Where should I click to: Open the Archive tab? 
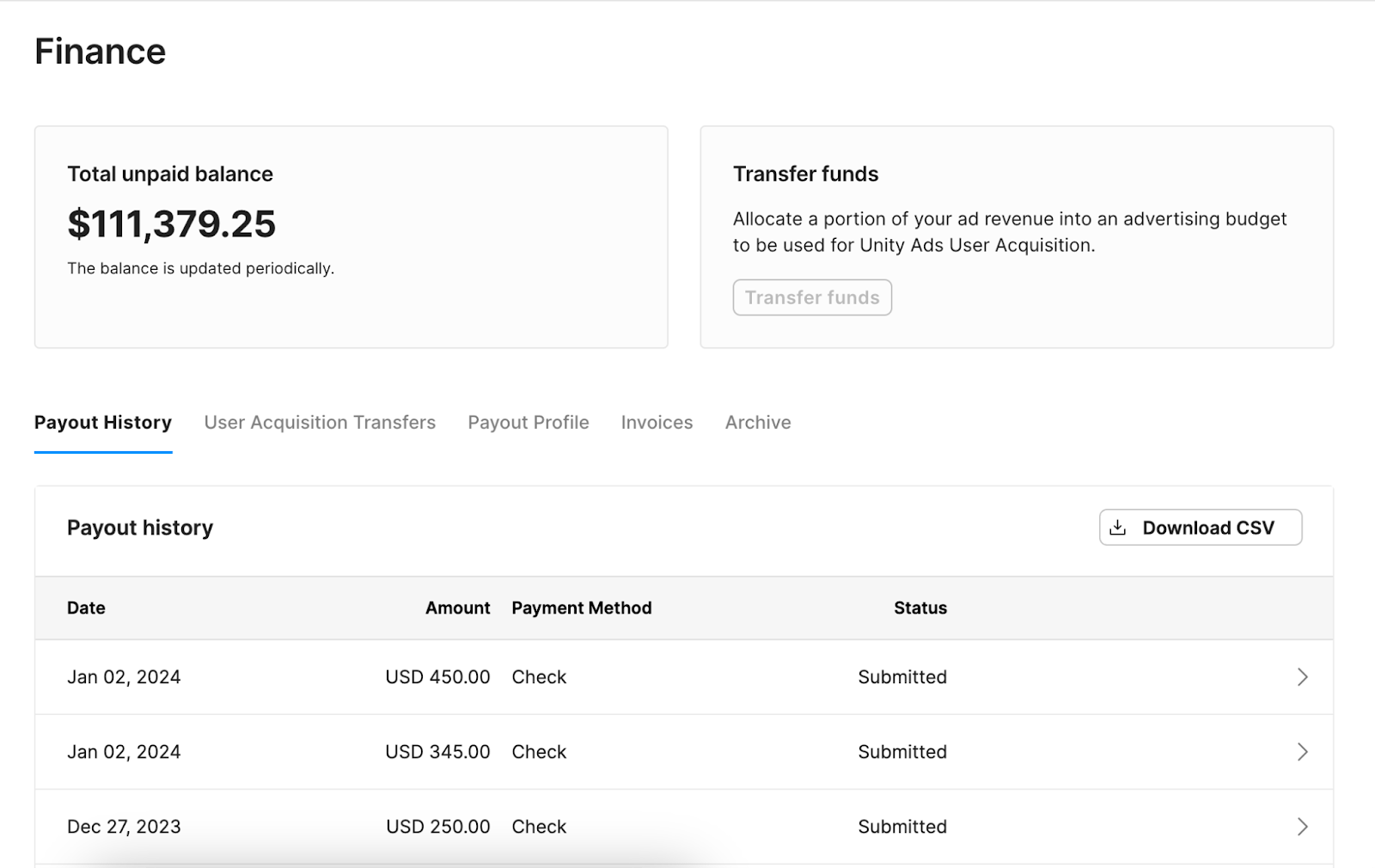[x=757, y=423]
